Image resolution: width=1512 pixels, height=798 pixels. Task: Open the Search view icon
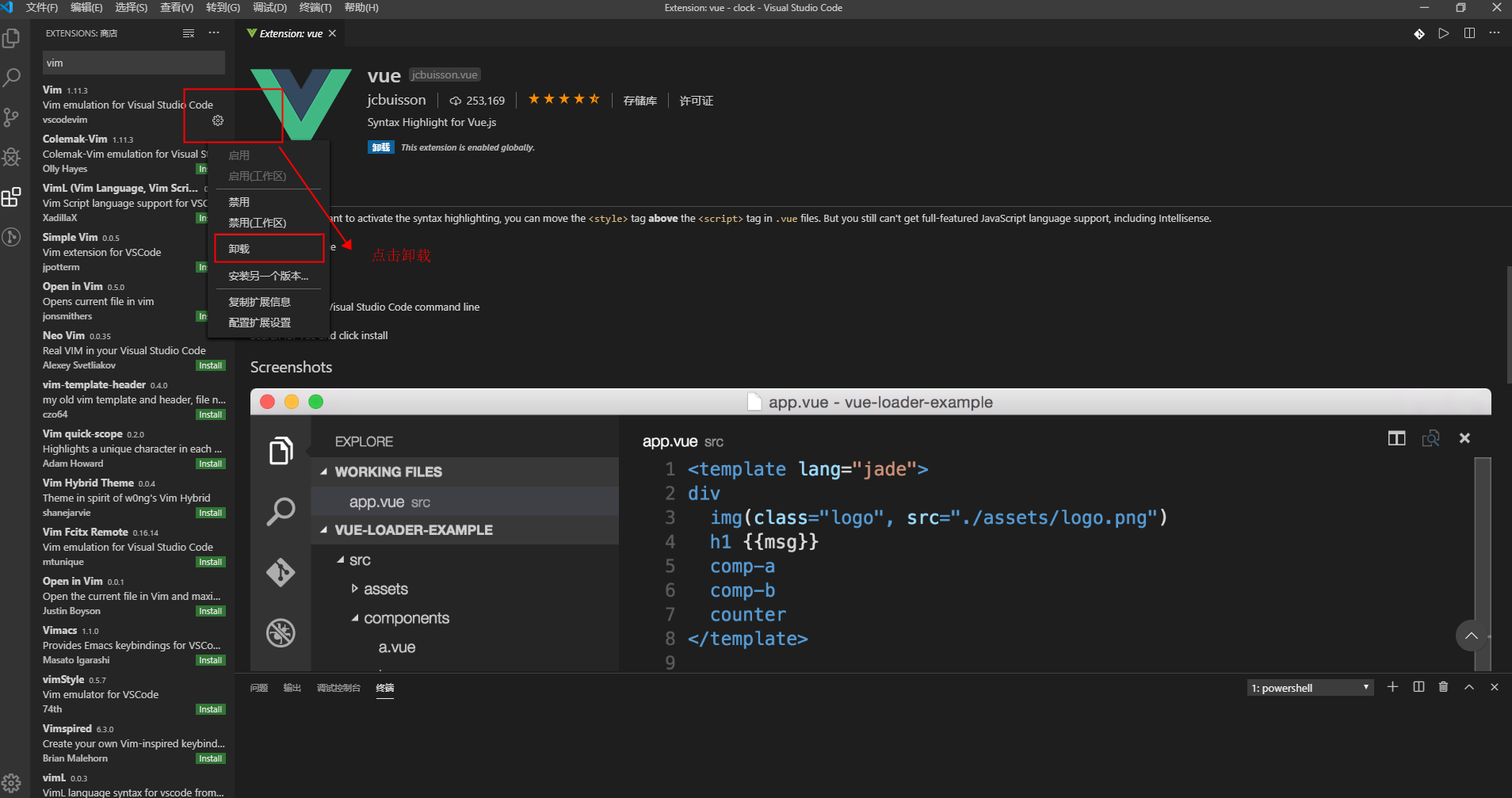coord(12,77)
